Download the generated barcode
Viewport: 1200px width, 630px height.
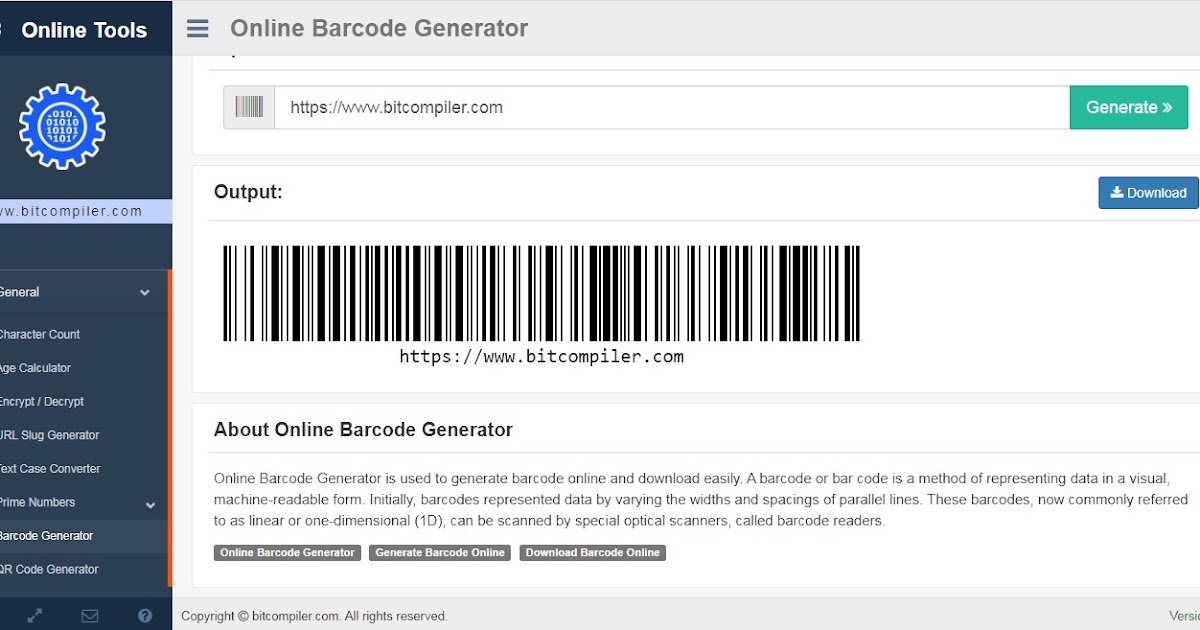(x=1148, y=192)
